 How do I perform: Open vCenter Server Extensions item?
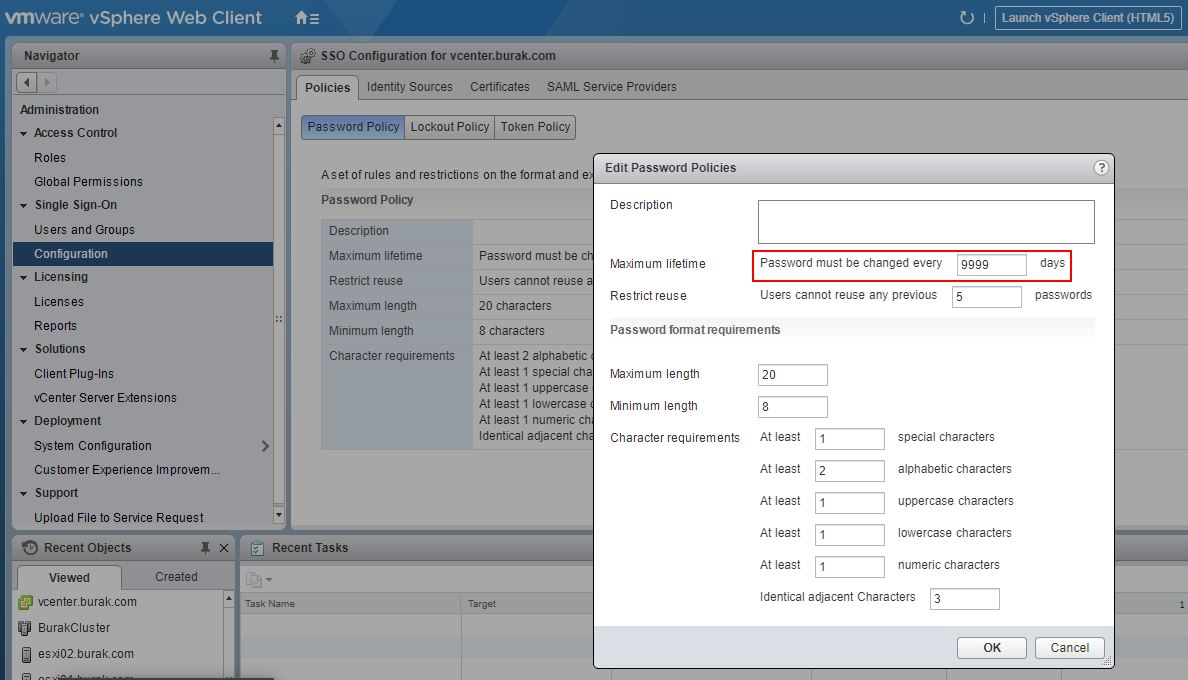click(105, 398)
